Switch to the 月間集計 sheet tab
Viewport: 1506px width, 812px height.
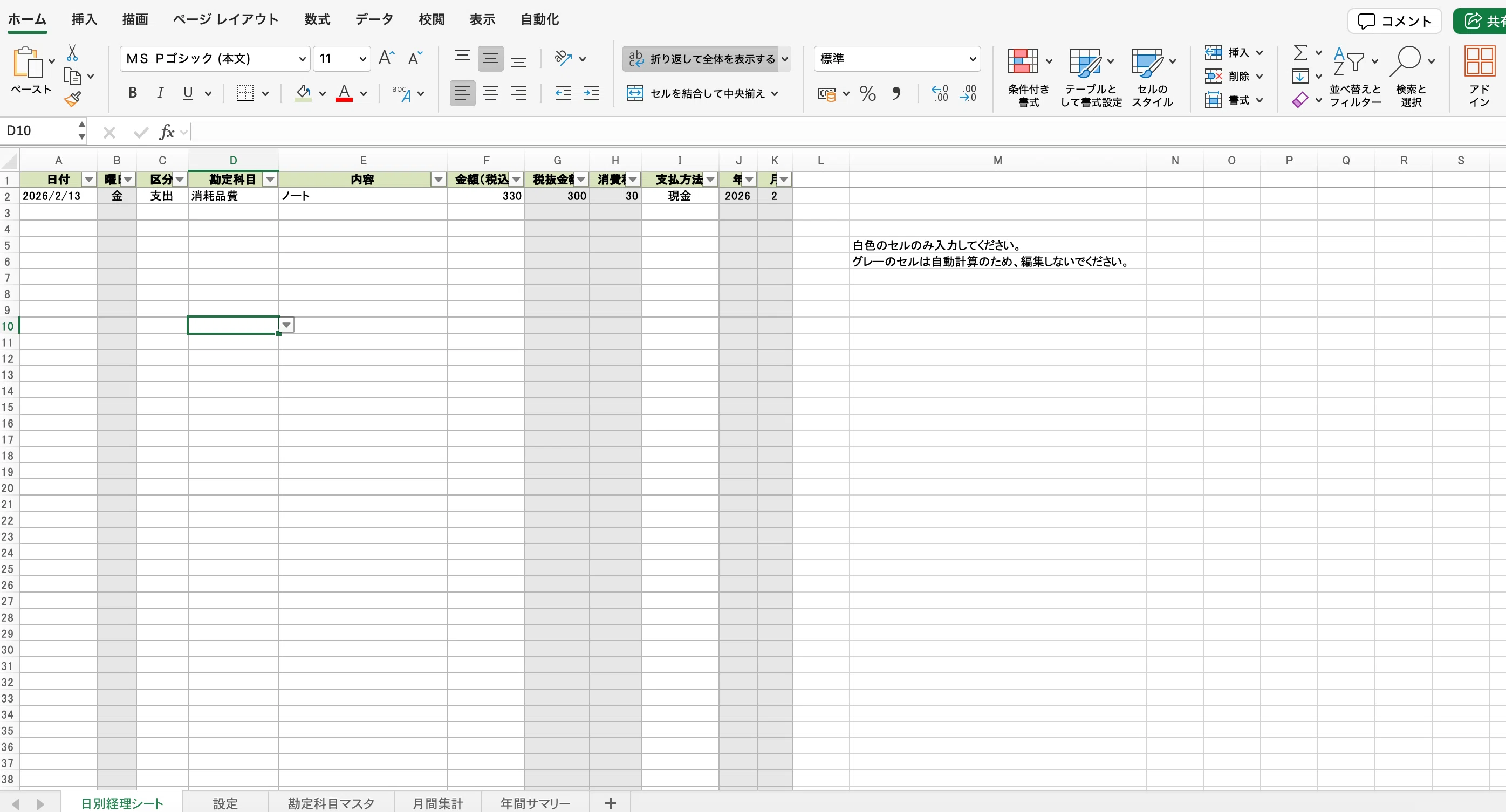point(438,803)
